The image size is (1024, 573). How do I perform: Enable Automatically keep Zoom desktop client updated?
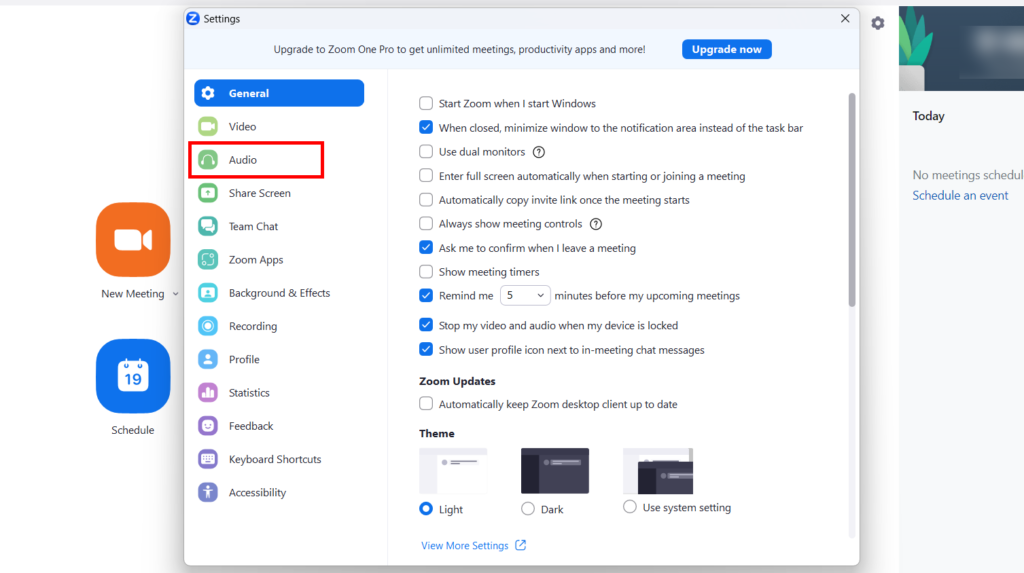(426, 404)
